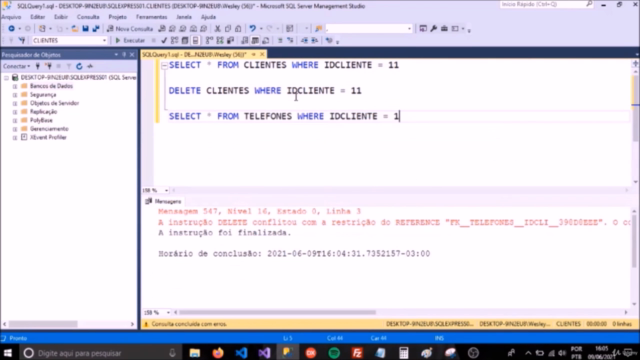The height and width of the screenshot is (360, 640).
Task: Expand the Segurança node
Action: tap(15, 95)
